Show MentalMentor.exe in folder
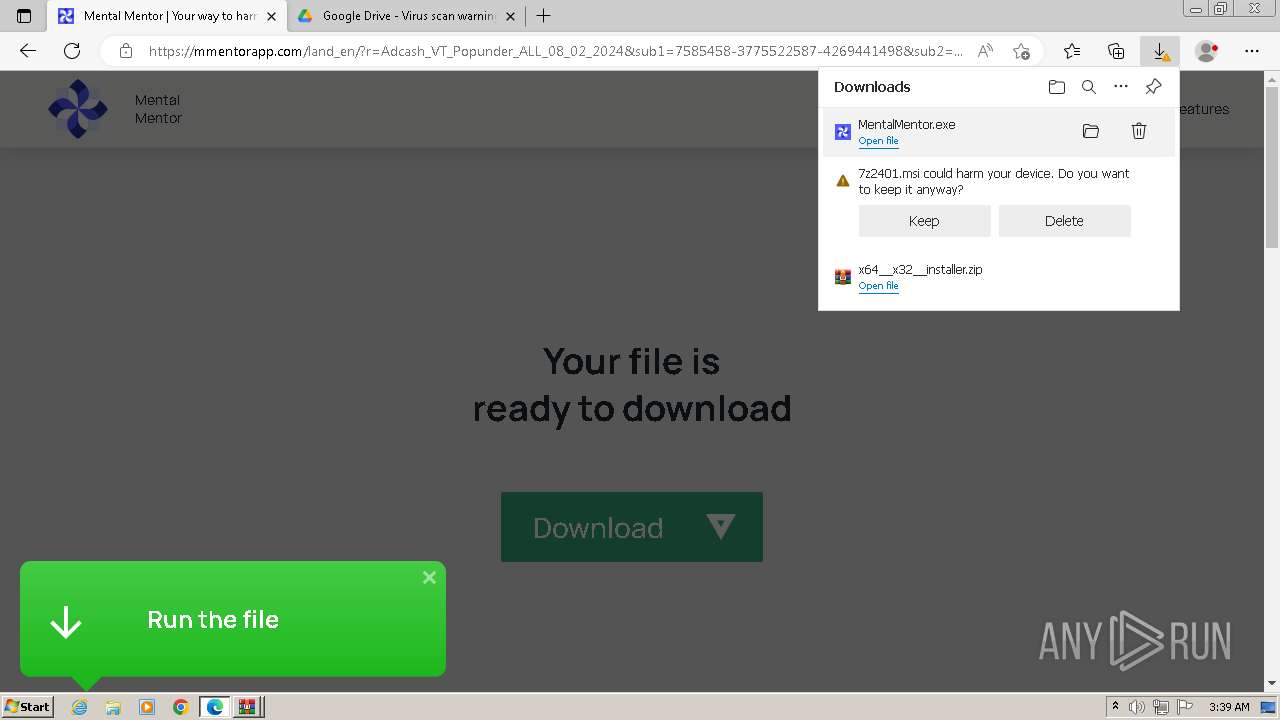 click(x=1091, y=131)
